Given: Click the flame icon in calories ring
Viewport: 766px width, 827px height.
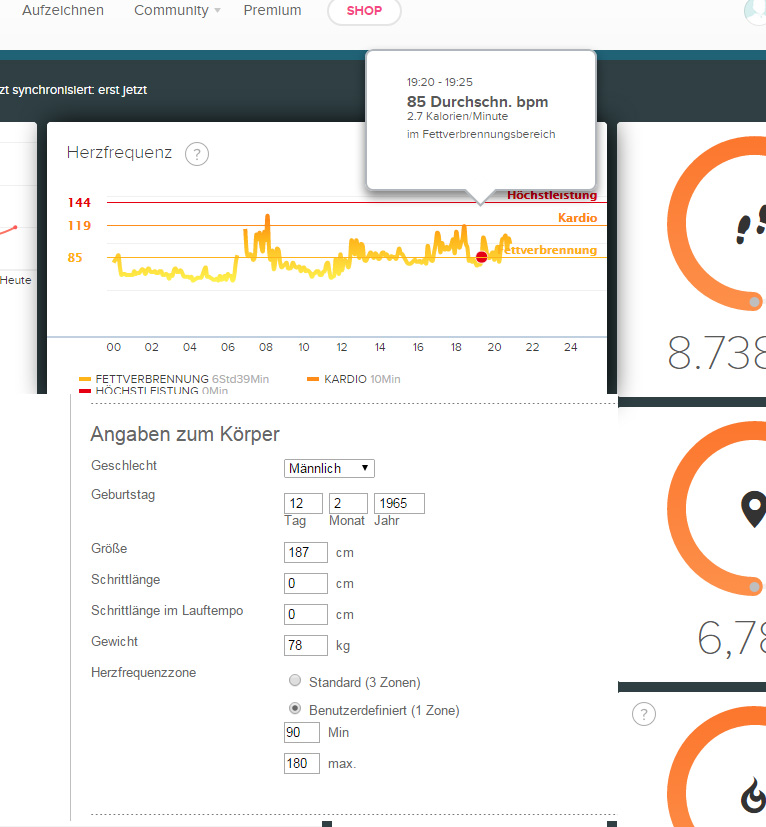Looking at the screenshot, I should pyautogui.click(x=754, y=795).
